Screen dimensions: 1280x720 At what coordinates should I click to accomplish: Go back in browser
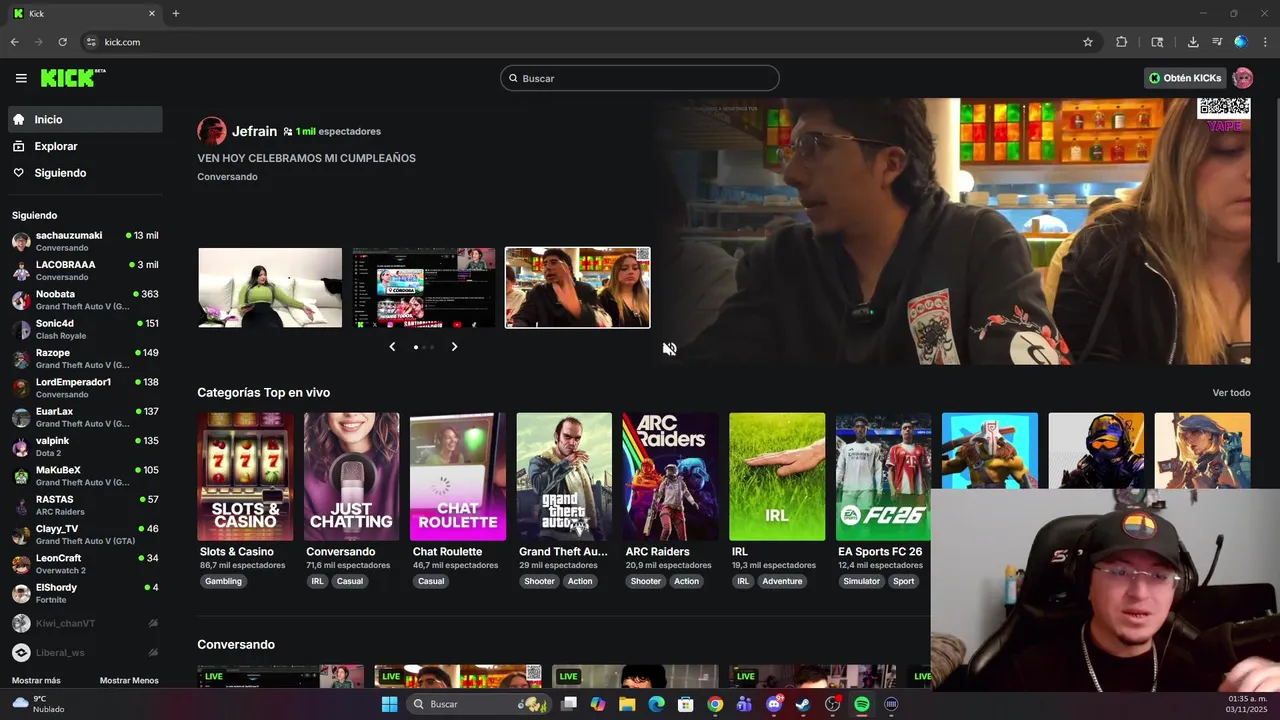point(14,42)
